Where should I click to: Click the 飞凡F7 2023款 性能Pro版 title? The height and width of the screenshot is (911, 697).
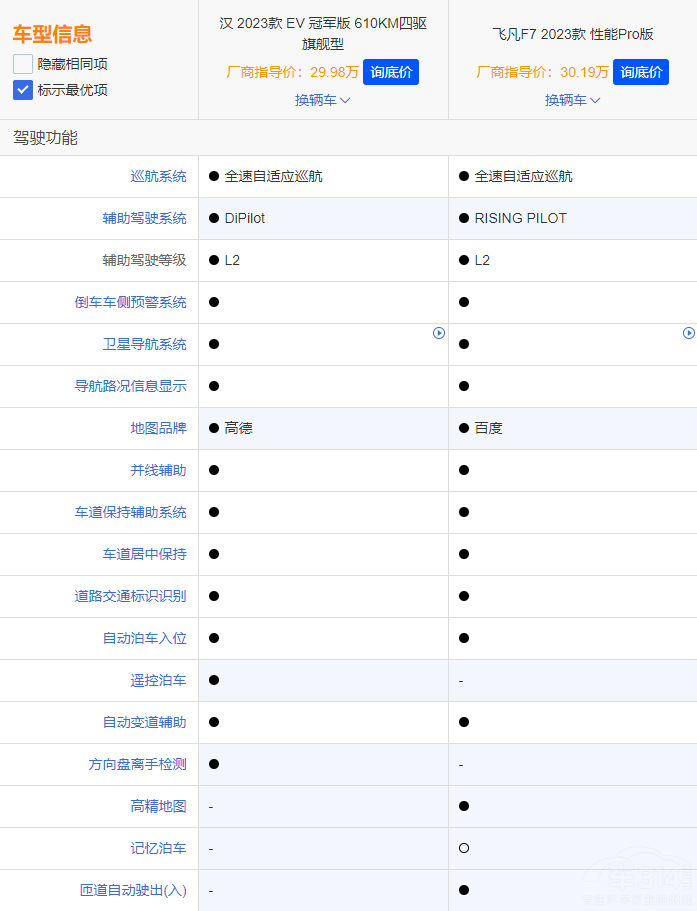(572, 33)
